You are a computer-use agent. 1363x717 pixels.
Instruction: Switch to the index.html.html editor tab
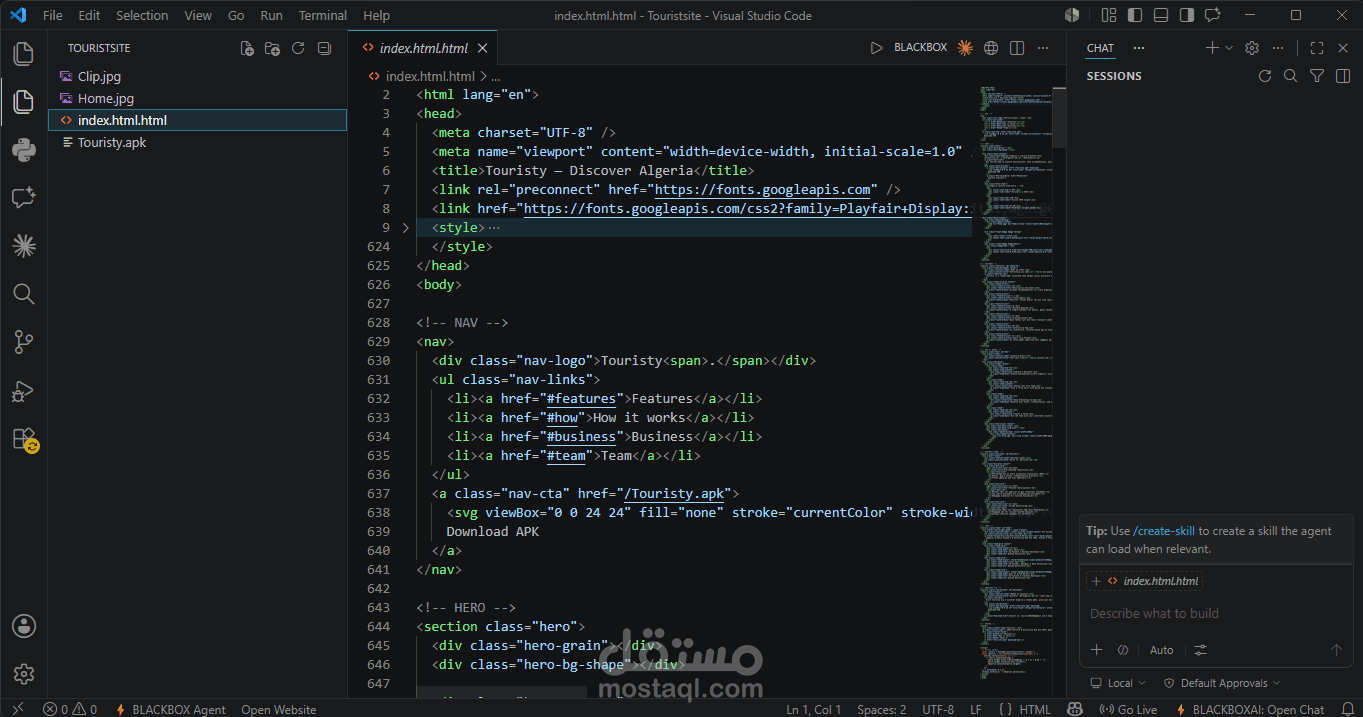[422, 48]
